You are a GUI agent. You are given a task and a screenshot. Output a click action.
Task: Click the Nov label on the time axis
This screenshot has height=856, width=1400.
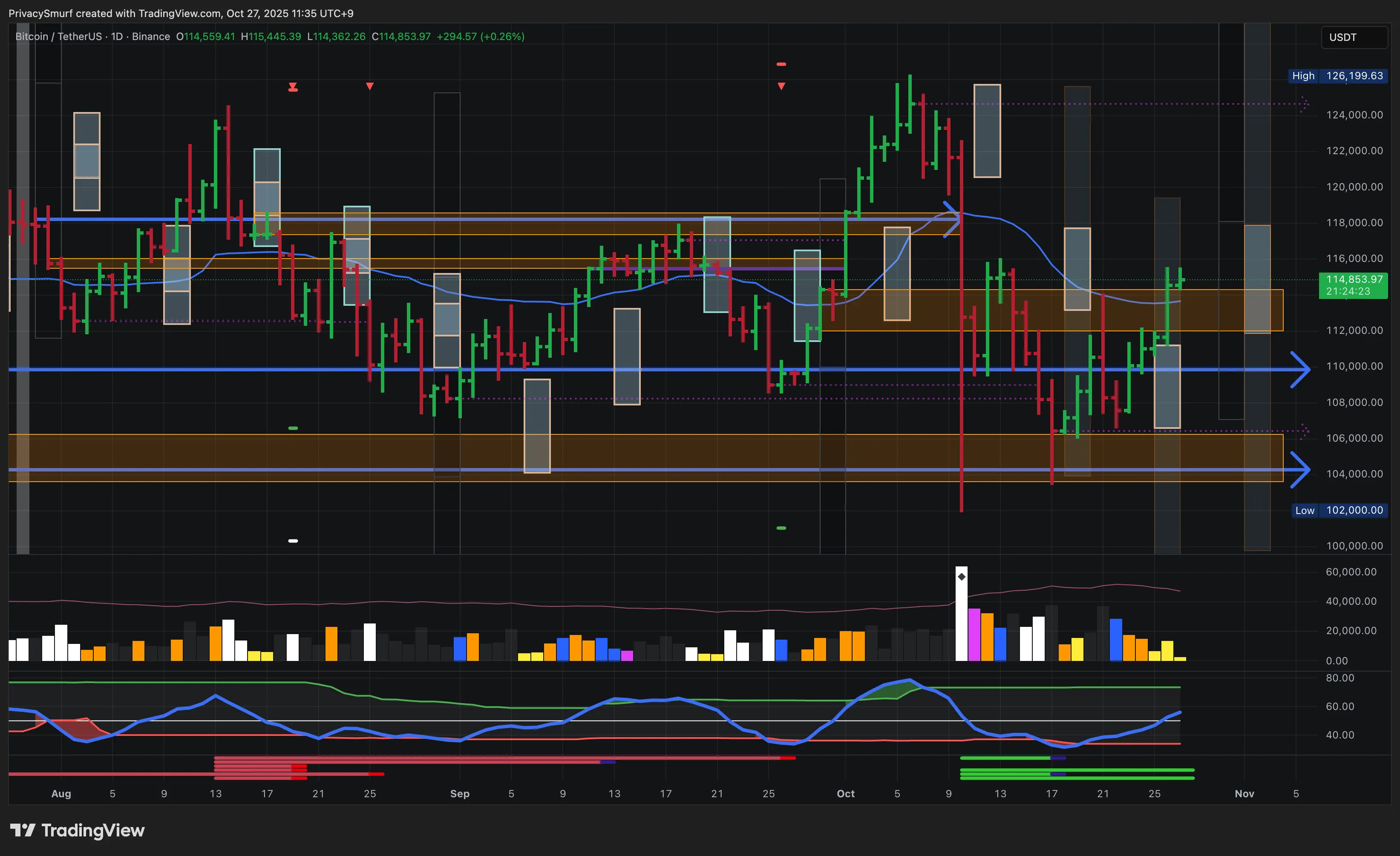point(1244,793)
